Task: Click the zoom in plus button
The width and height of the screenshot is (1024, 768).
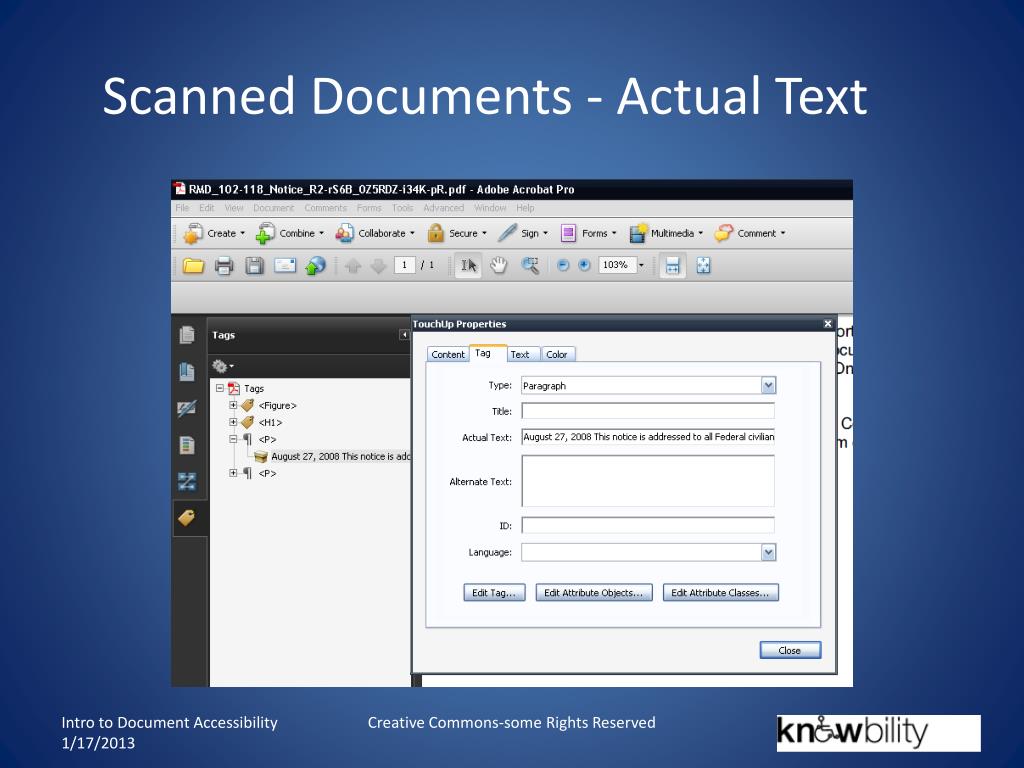Action: click(x=584, y=265)
